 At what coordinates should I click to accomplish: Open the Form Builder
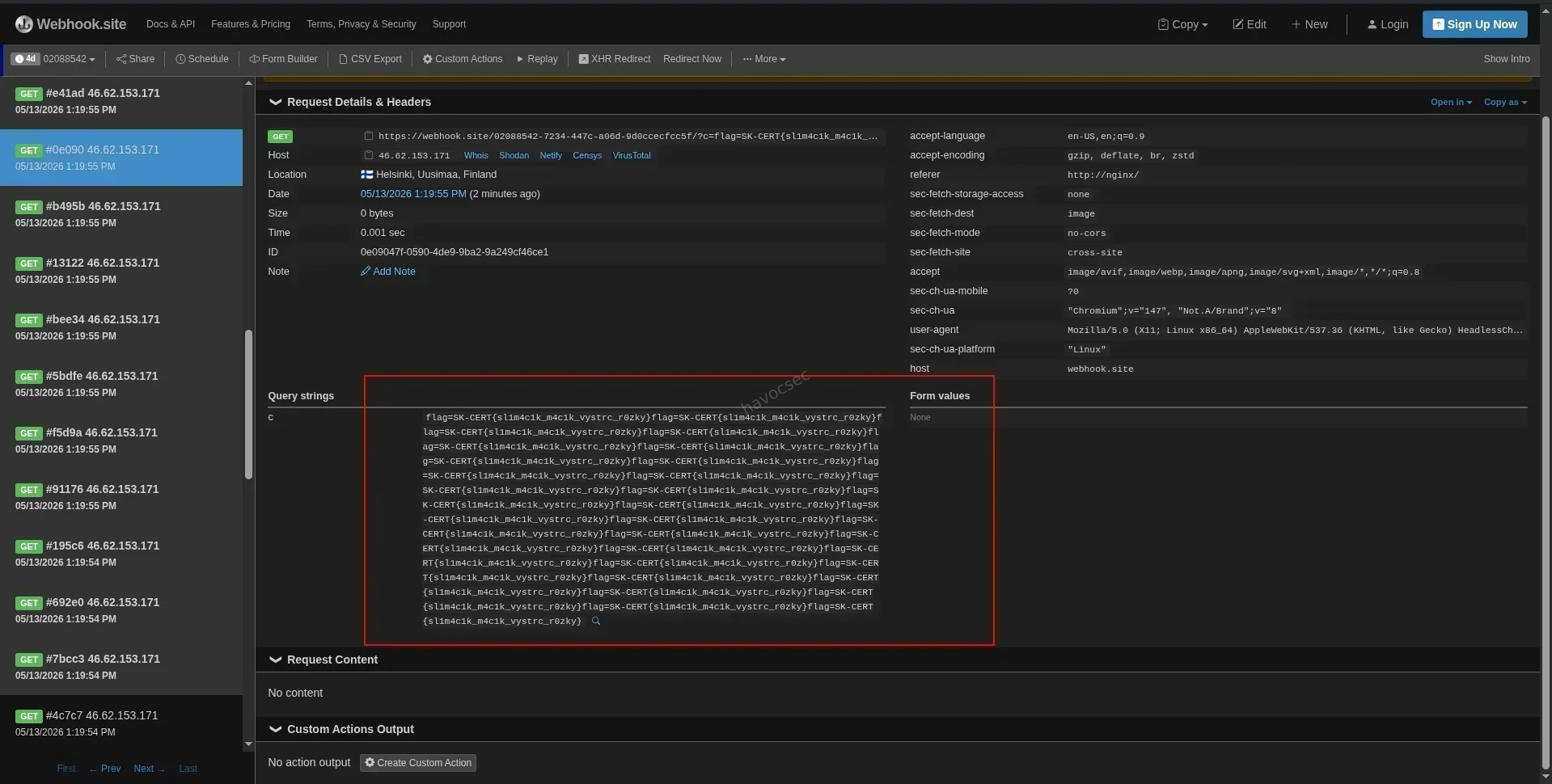point(283,59)
